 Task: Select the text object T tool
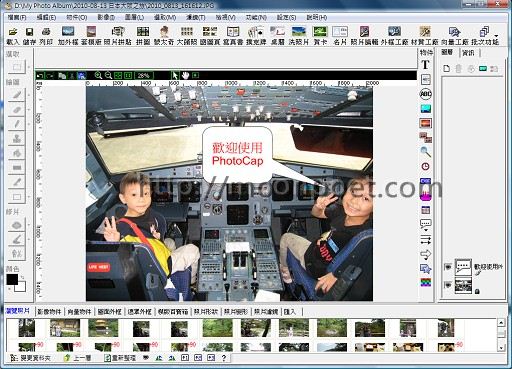tap(425, 65)
